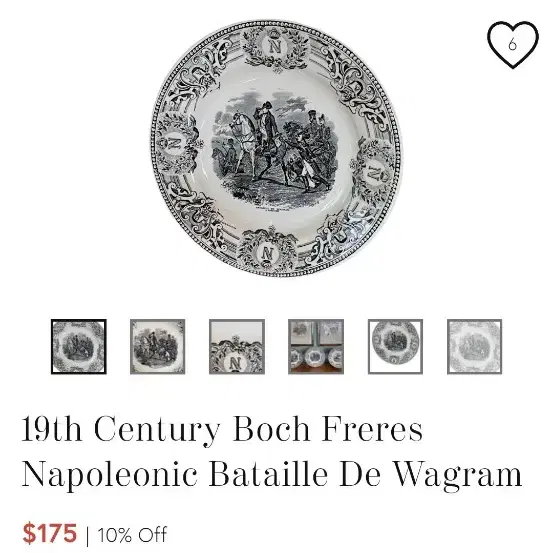The image size is (553, 553).
Task: Select the first highlighted plate thumbnail
Action: point(79,346)
